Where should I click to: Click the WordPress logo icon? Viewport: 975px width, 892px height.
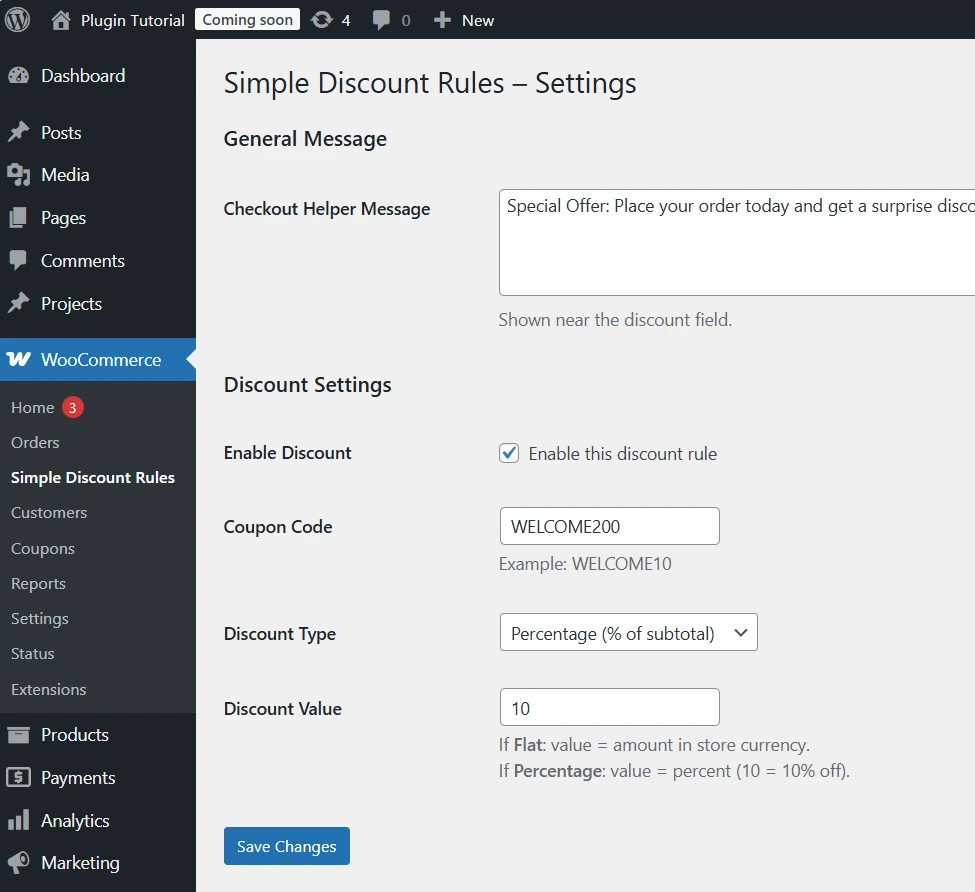click(x=18, y=20)
